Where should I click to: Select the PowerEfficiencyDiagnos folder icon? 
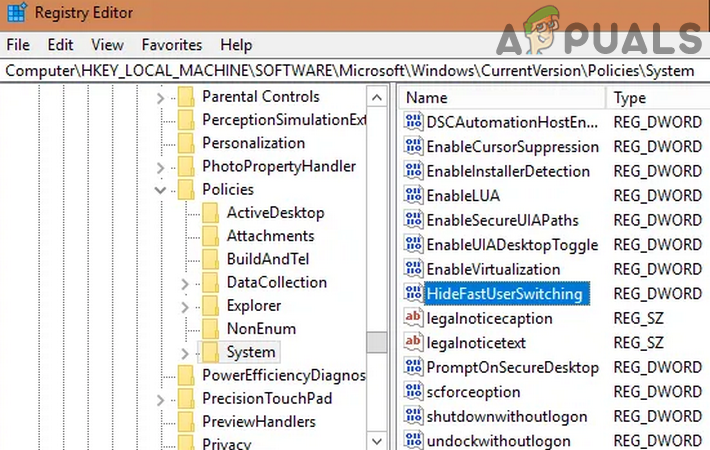[186, 375]
